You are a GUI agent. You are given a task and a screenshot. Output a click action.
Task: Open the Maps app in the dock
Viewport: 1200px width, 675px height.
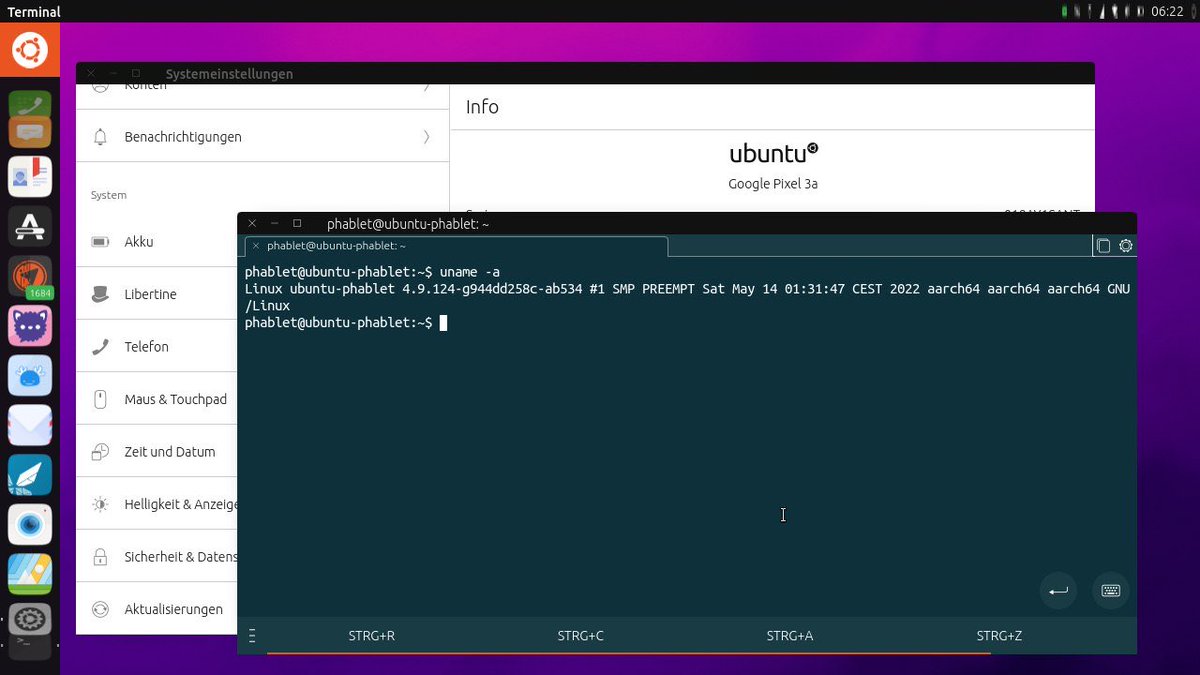click(30, 574)
